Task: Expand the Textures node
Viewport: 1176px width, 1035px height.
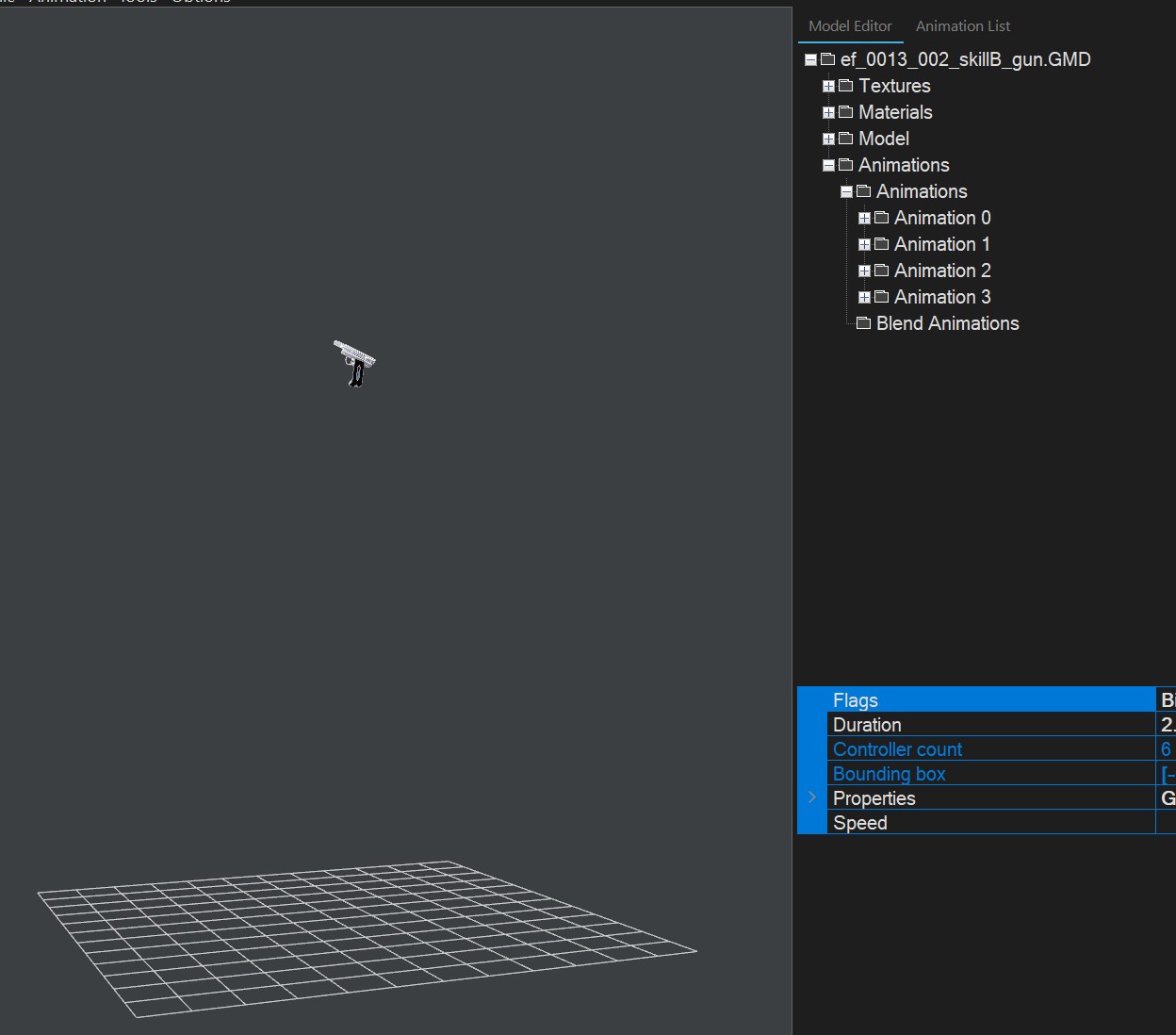Action: (828, 86)
